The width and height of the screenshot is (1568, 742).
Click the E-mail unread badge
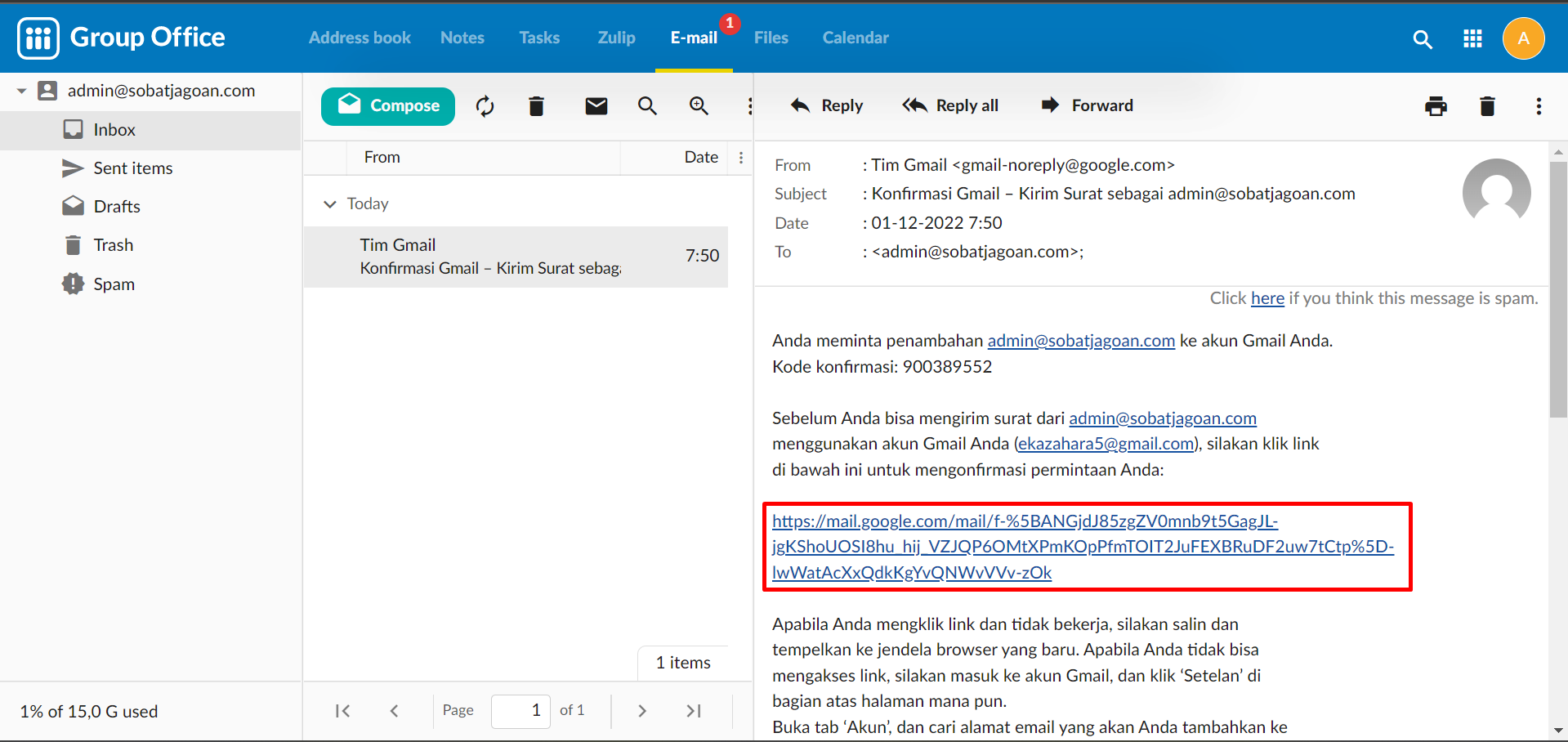tap(730, 24)
